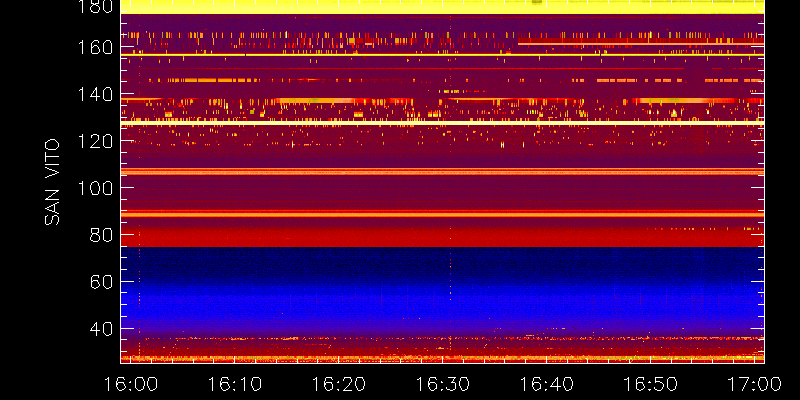Click the 16:00 time axis label
This screenshot has width=800, height=400.
131,384
